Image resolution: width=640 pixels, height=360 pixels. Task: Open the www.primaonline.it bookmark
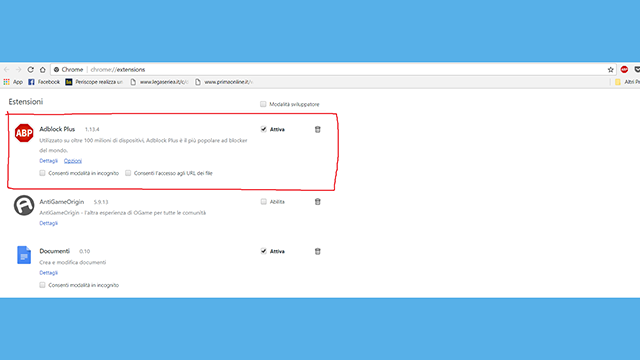pos(224,82)
